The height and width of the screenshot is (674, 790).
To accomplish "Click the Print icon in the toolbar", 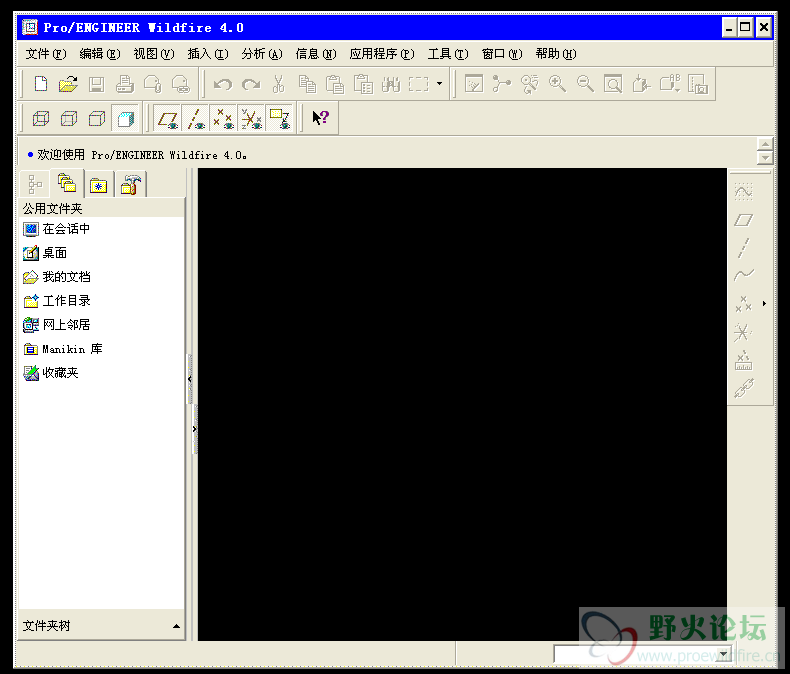I will (124, 84).
